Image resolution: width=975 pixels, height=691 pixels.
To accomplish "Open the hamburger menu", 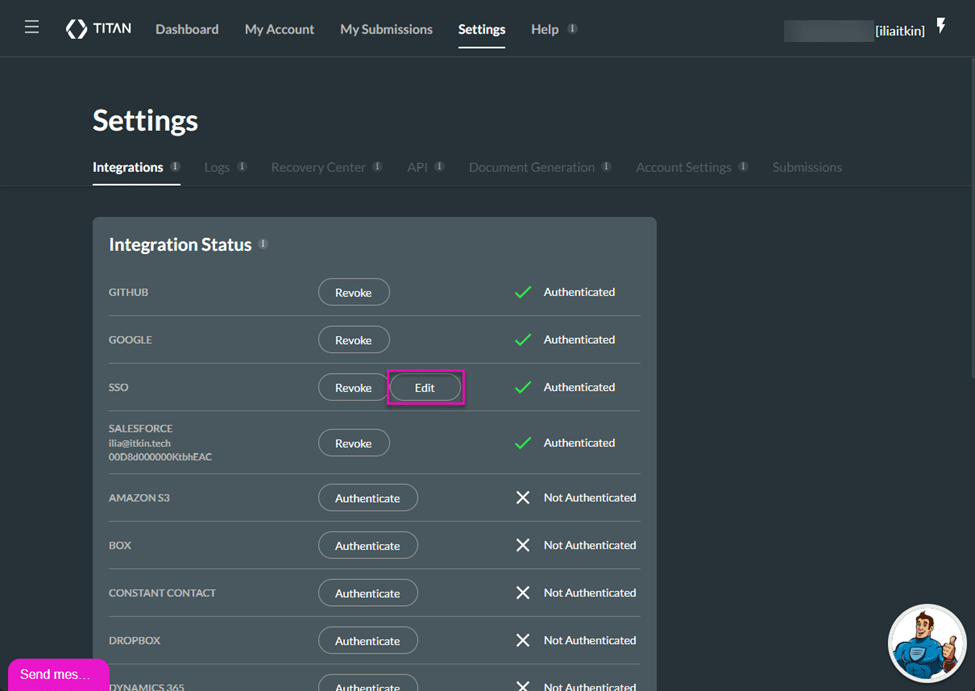I will [32, 27].
